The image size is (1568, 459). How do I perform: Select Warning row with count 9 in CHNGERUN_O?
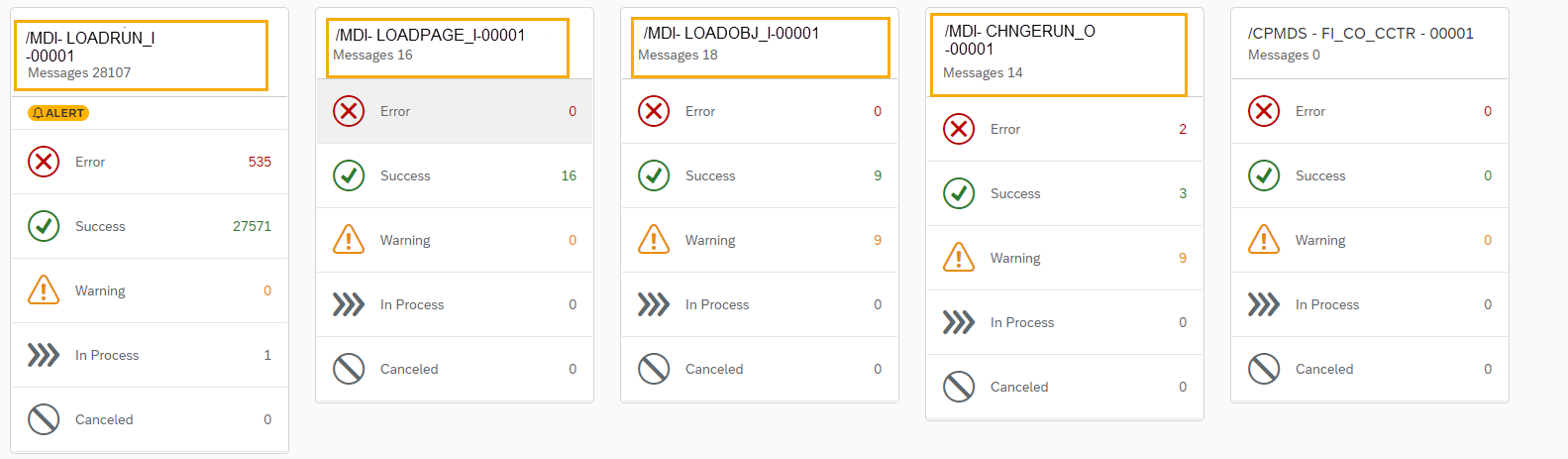point(1065,258)
